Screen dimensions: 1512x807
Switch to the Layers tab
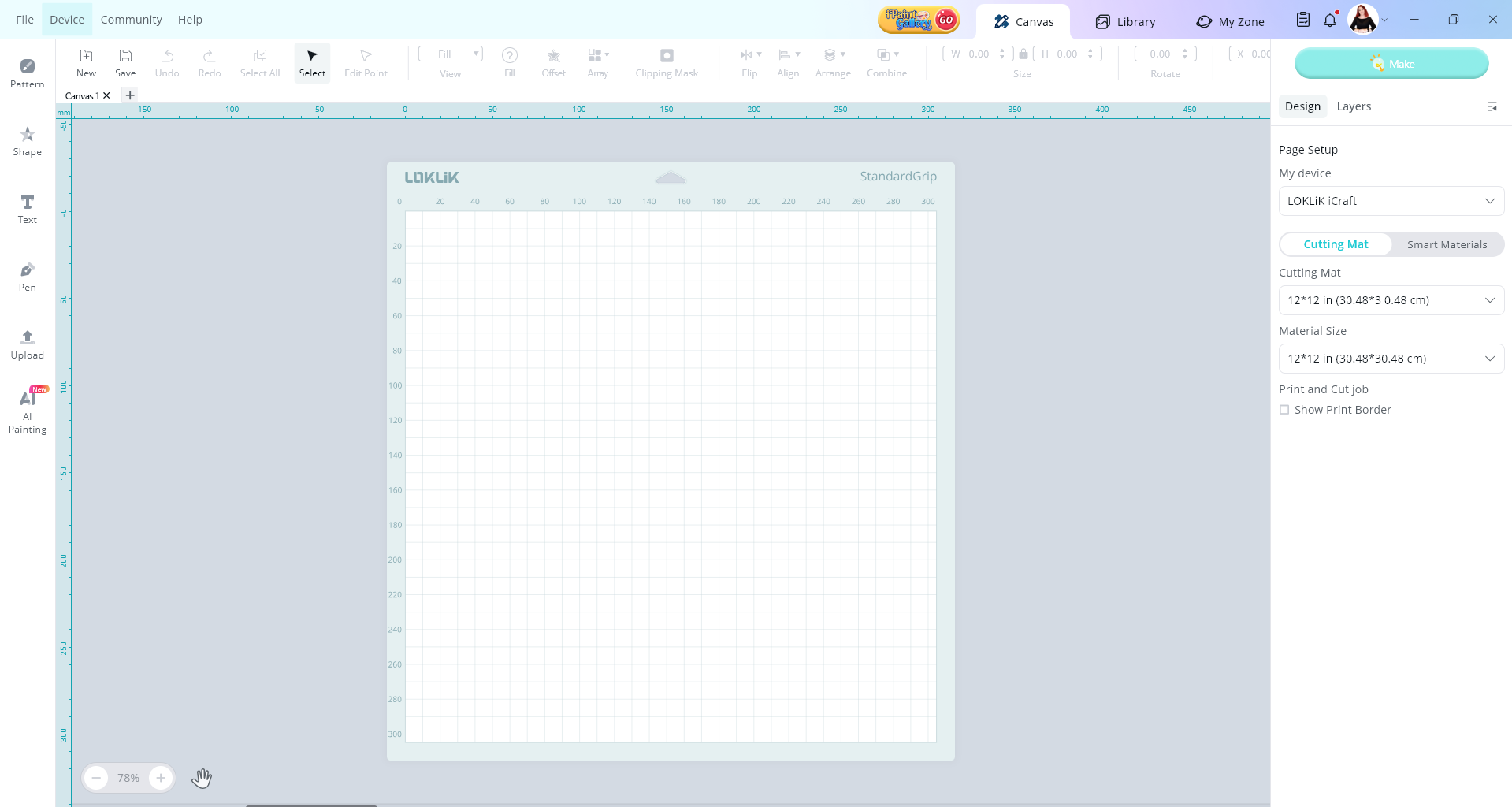(1354, 106)
